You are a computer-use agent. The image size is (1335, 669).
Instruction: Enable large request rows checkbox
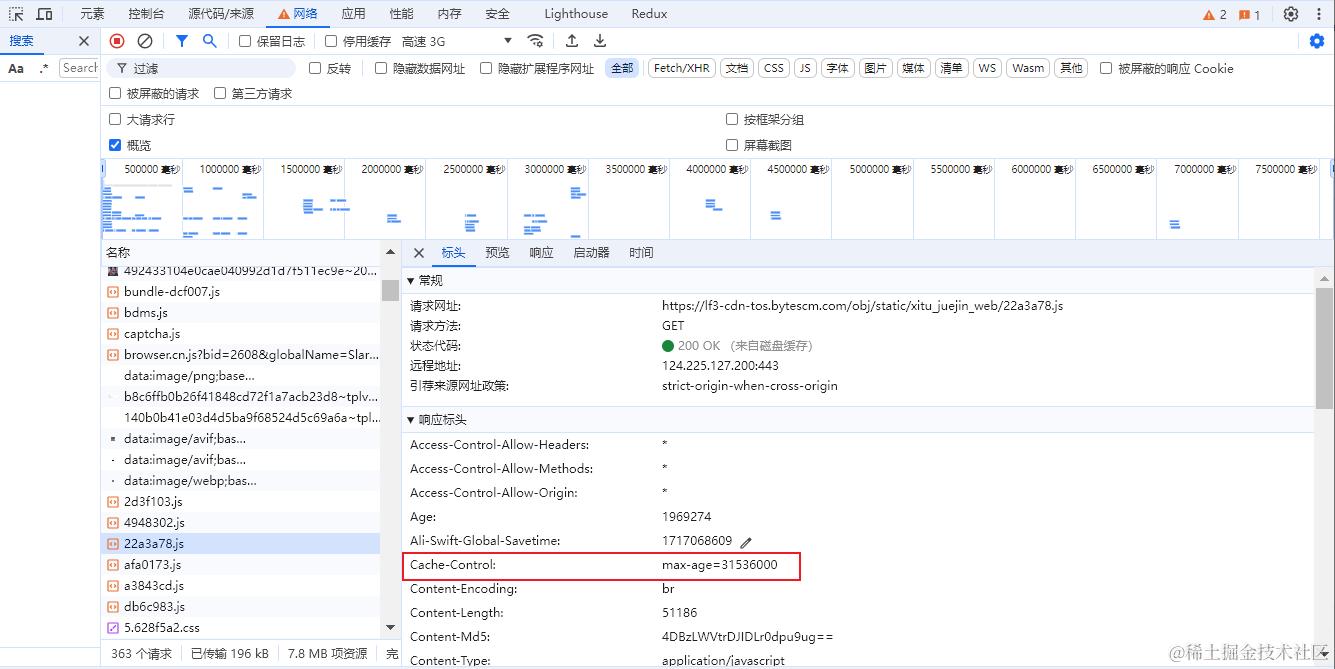(x=115, y=119)
